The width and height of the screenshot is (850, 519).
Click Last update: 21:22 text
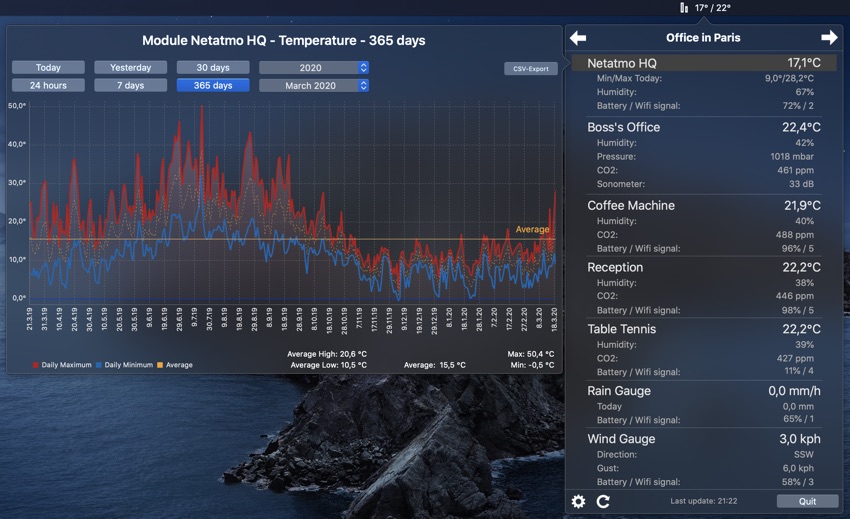[x=704, y=501]
